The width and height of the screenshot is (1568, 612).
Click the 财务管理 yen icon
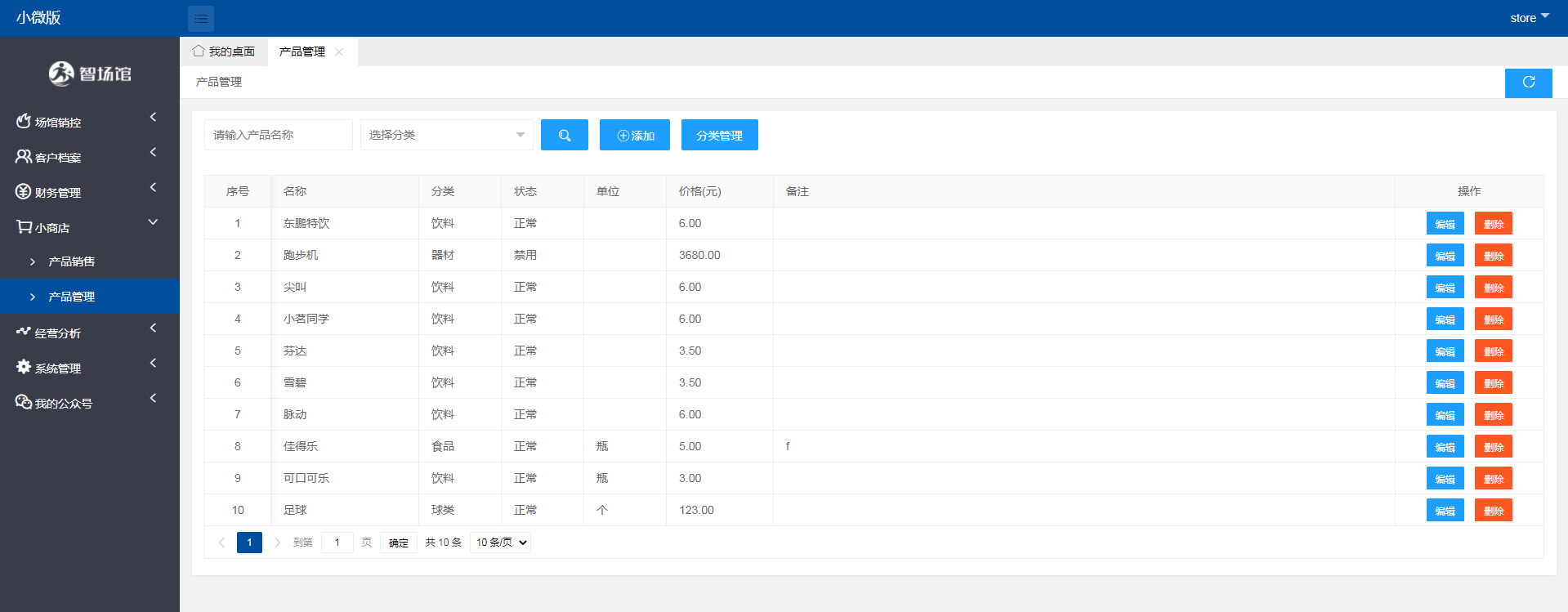click(24, 192)
